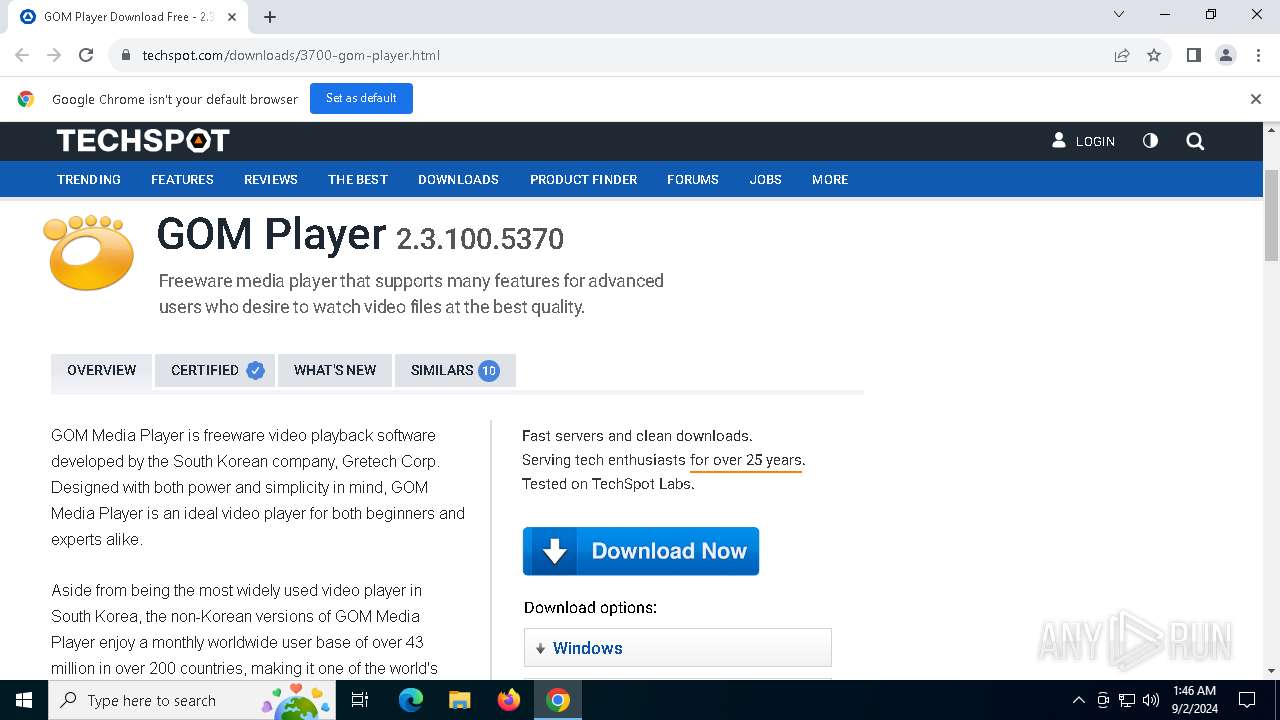Open the JOBS menu item
Screen dimensions: 1280x720
pyautogui.click(x=766, y=180)
